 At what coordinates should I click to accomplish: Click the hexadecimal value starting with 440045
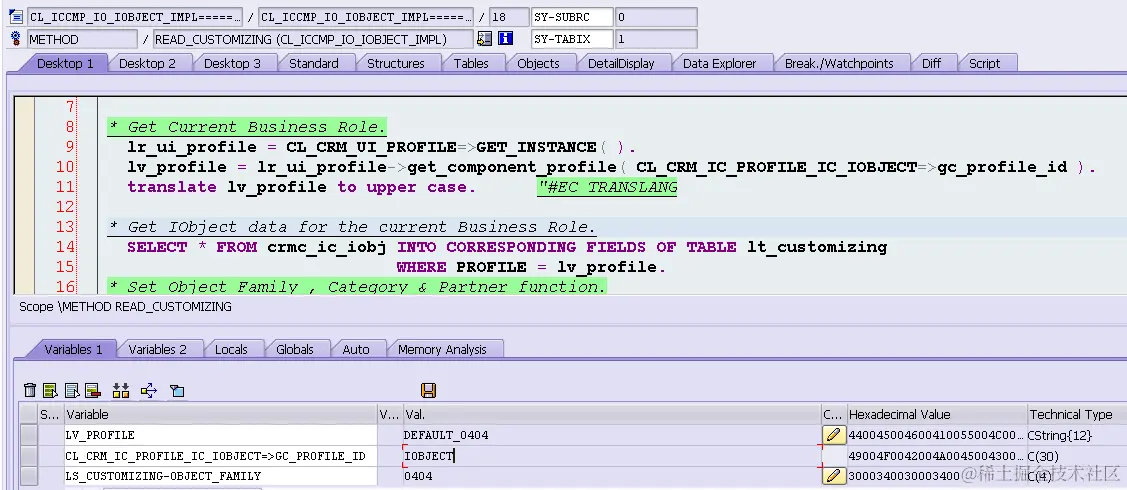[x=937, y=435]
